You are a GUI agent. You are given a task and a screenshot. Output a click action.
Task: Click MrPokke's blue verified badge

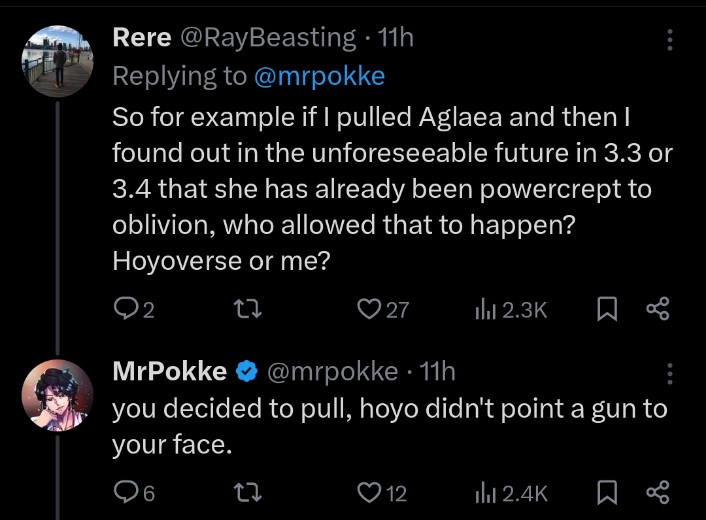(247, 371)
